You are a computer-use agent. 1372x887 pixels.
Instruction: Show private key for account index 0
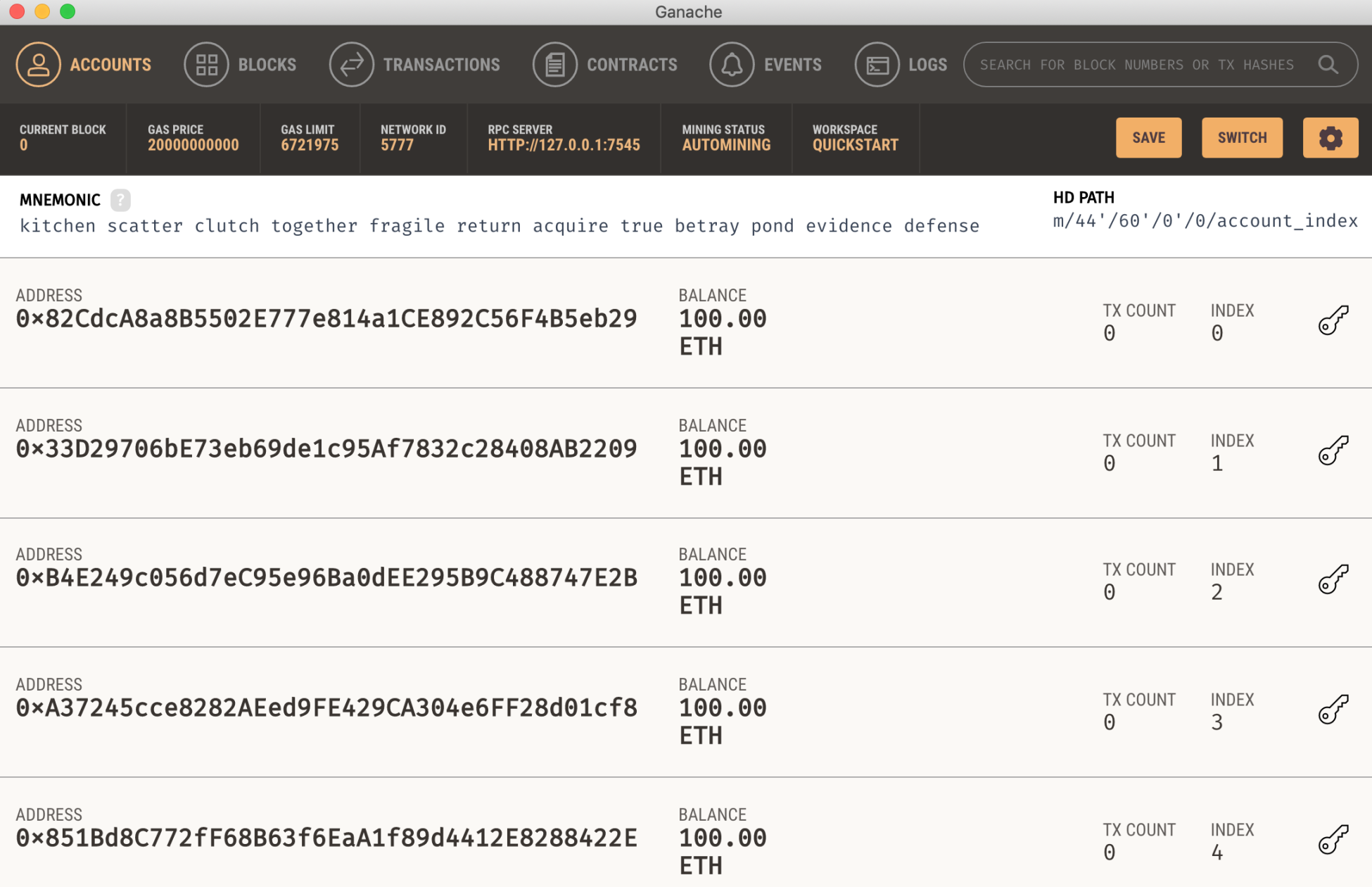click(1333, 320)
